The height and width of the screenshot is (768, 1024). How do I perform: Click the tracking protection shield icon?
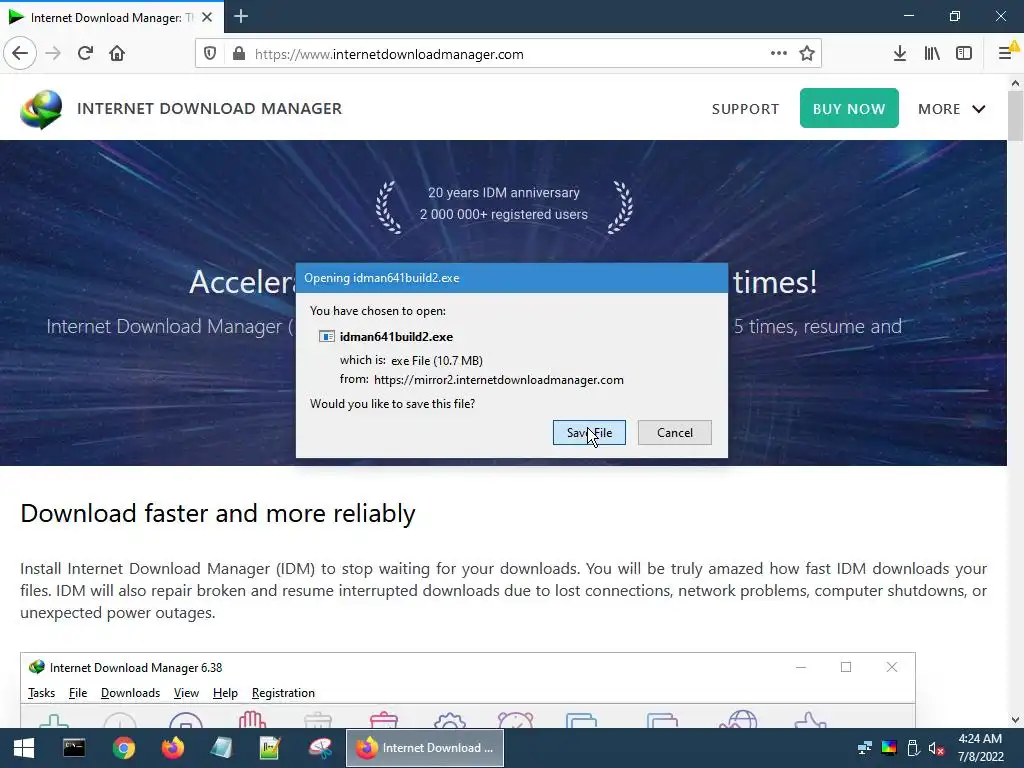click(x=210, y=54)
